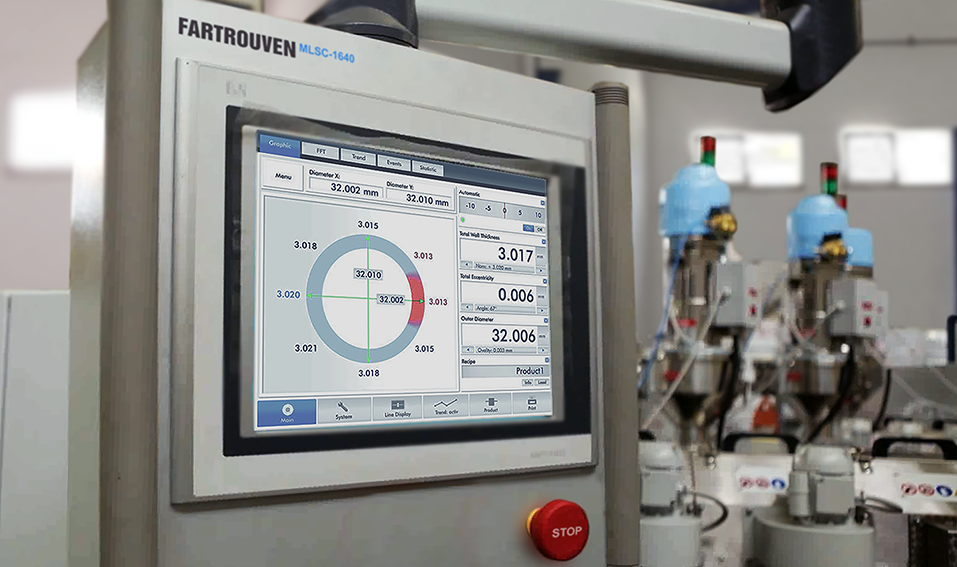This screenshot has height=567, width=957.
Task: Open the Main screen icon
Action: (x=287, y=412)
